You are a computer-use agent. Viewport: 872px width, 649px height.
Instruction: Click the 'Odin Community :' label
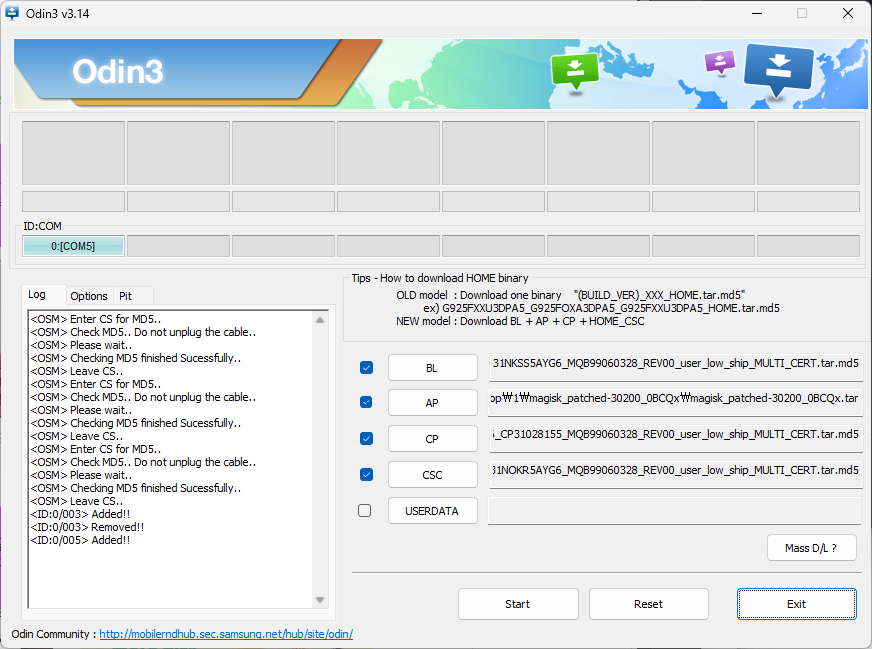click(54, 634)
